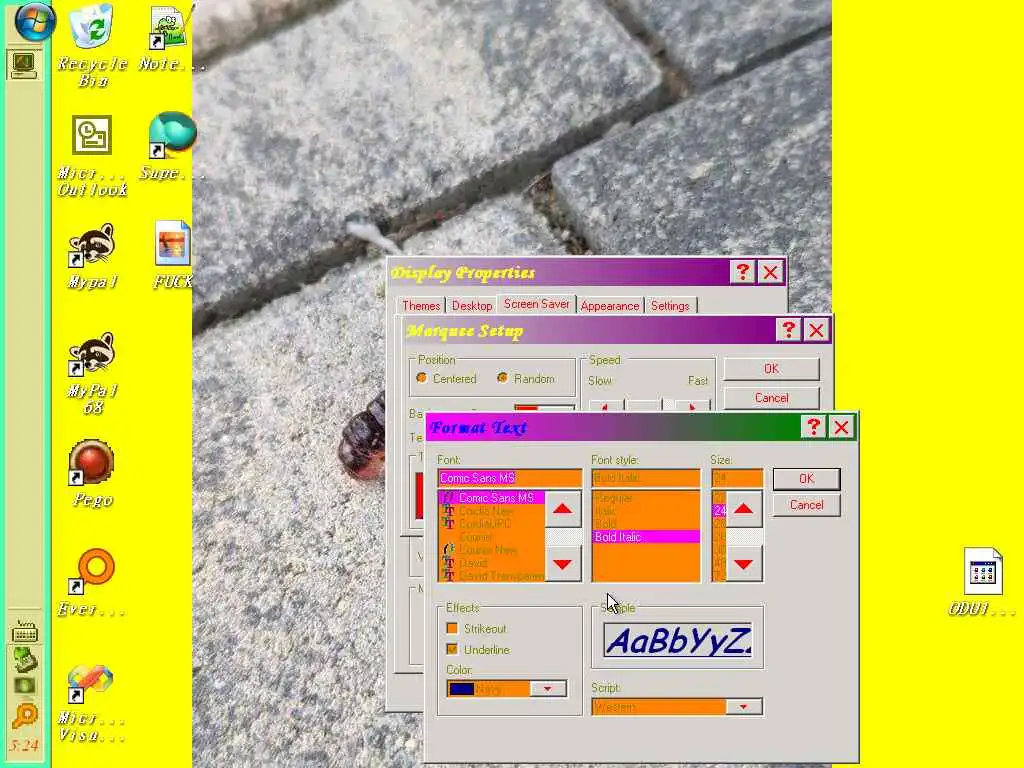Choose Italic in the Font style list
Image resolution: width=1024 pixels, height=768 pixels.
click(646, 511)
